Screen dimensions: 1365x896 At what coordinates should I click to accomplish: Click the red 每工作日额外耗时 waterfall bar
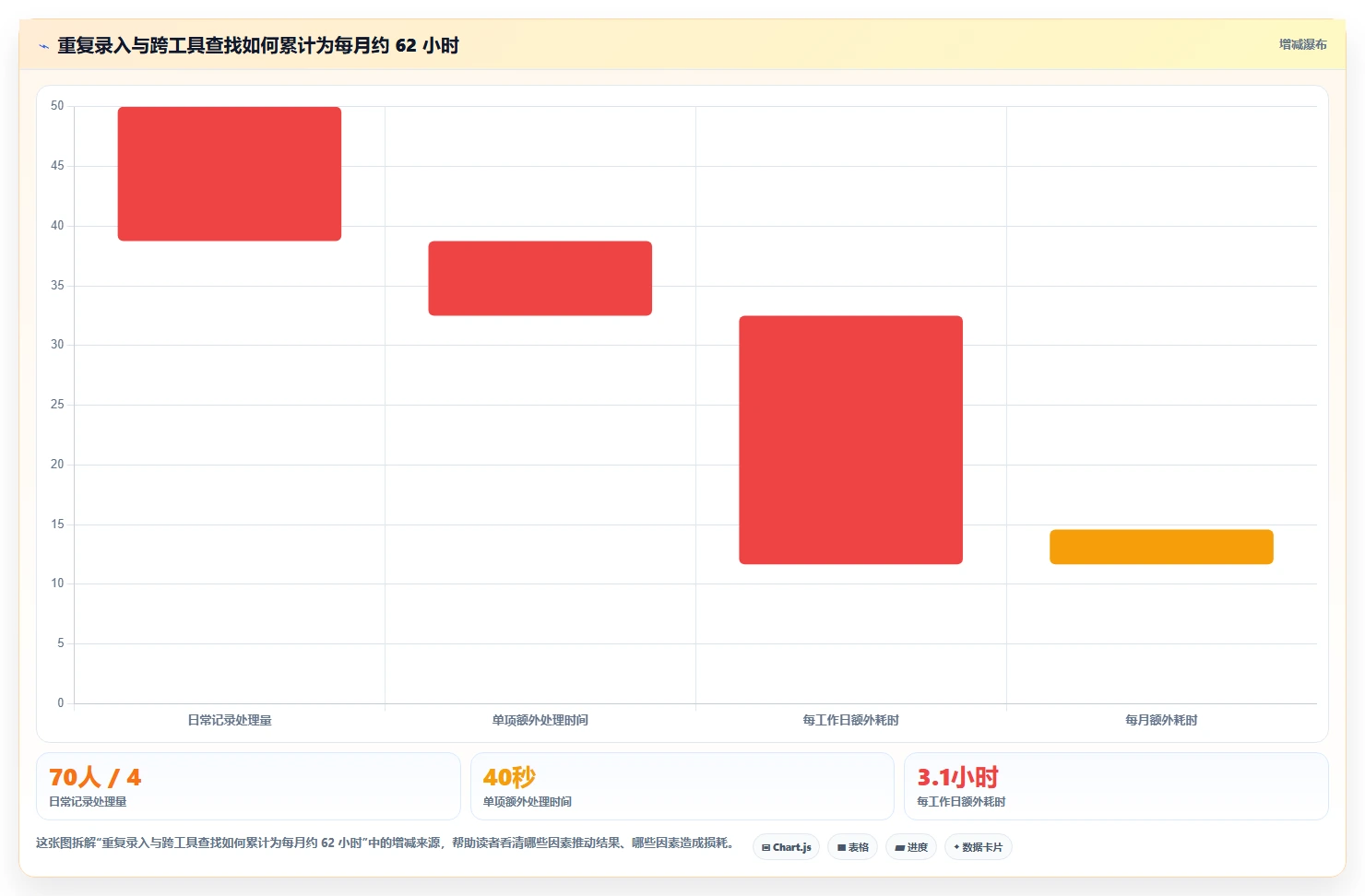click(x=850, y=440)
